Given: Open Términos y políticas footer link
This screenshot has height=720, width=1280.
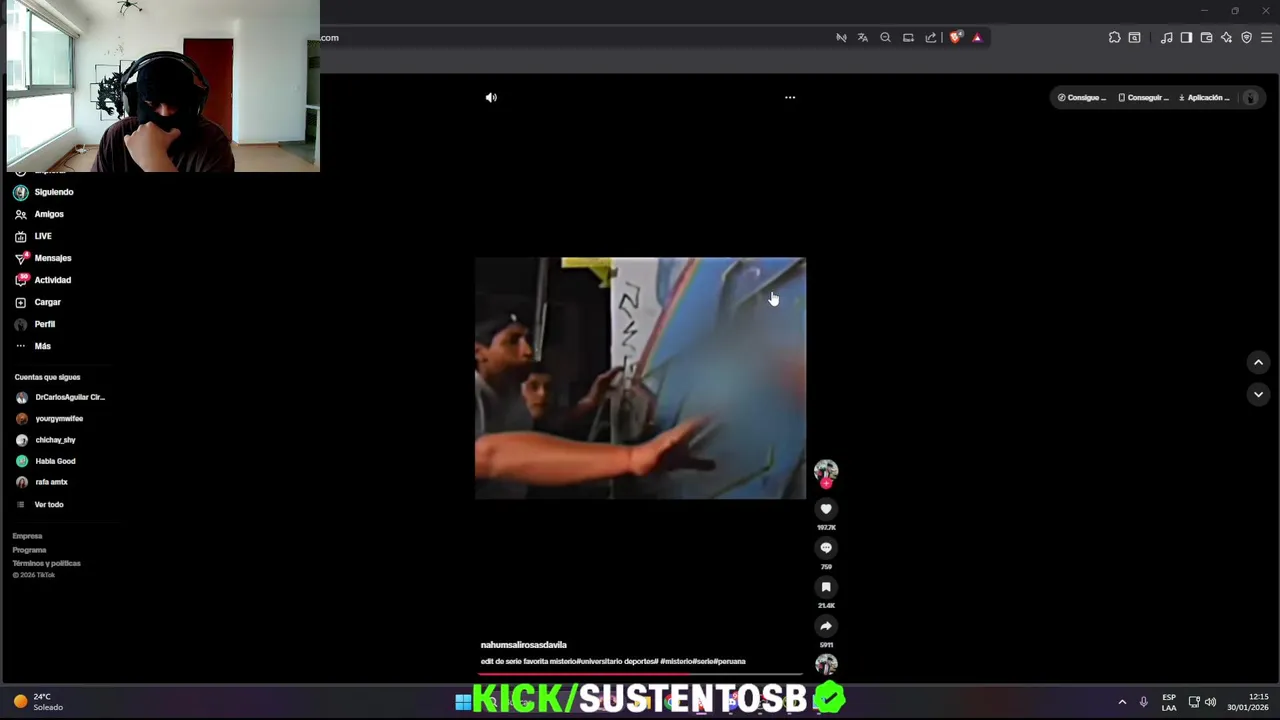Looking at the screenshot, I should click(46, 563).
